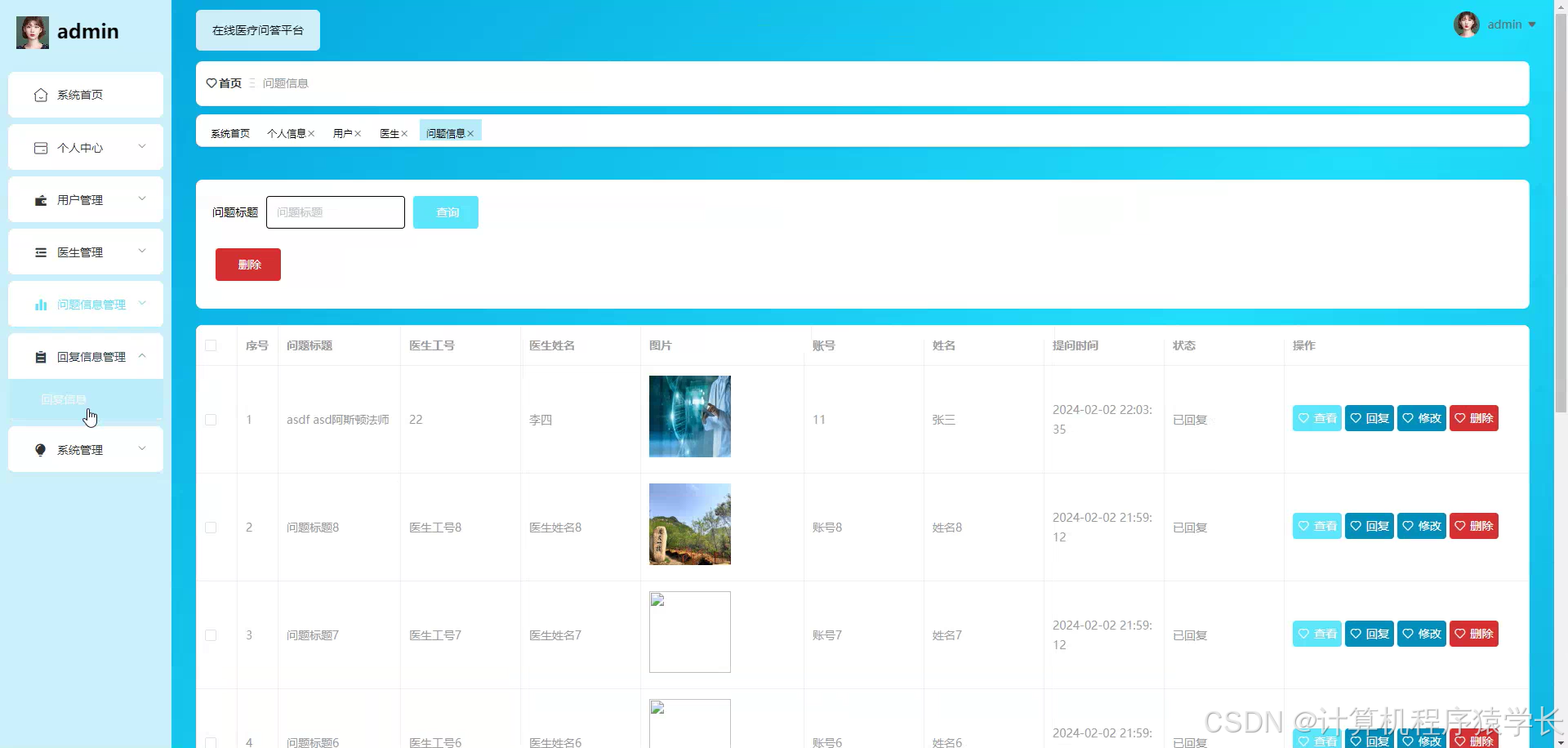
Task: Expand the 个人中心 menu chevron
Action: (x=142, y=147)
